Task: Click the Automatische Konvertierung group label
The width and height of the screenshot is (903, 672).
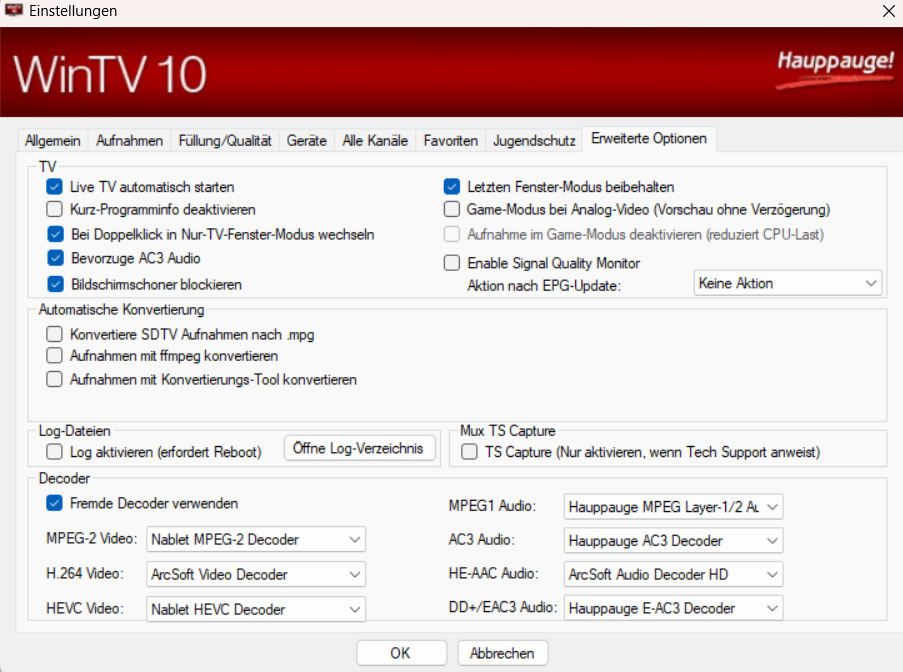Action: coord(122,310)
